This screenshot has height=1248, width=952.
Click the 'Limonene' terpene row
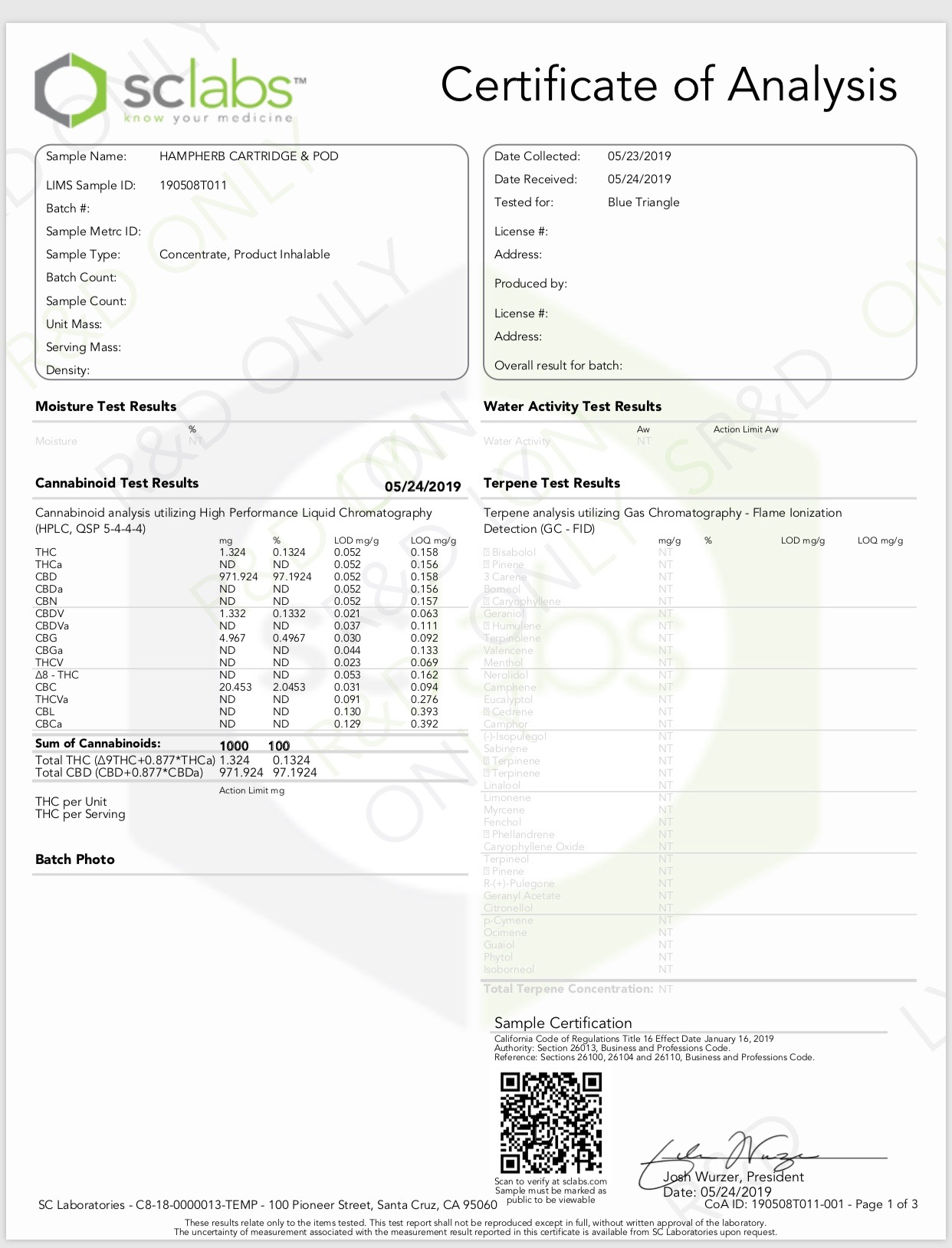[x=507, y=797]
